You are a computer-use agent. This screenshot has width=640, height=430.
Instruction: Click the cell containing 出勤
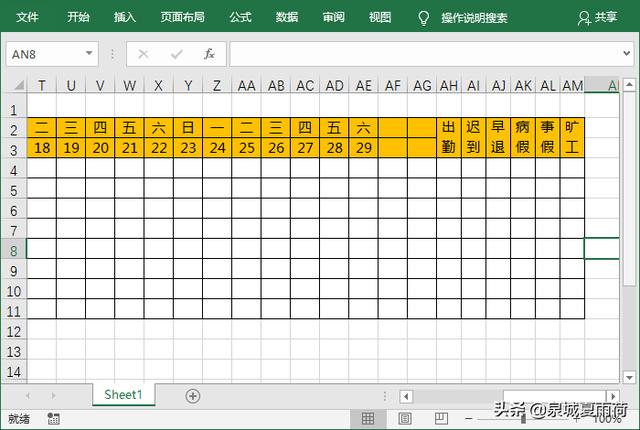pyautogui.click(x=449, y=137)
